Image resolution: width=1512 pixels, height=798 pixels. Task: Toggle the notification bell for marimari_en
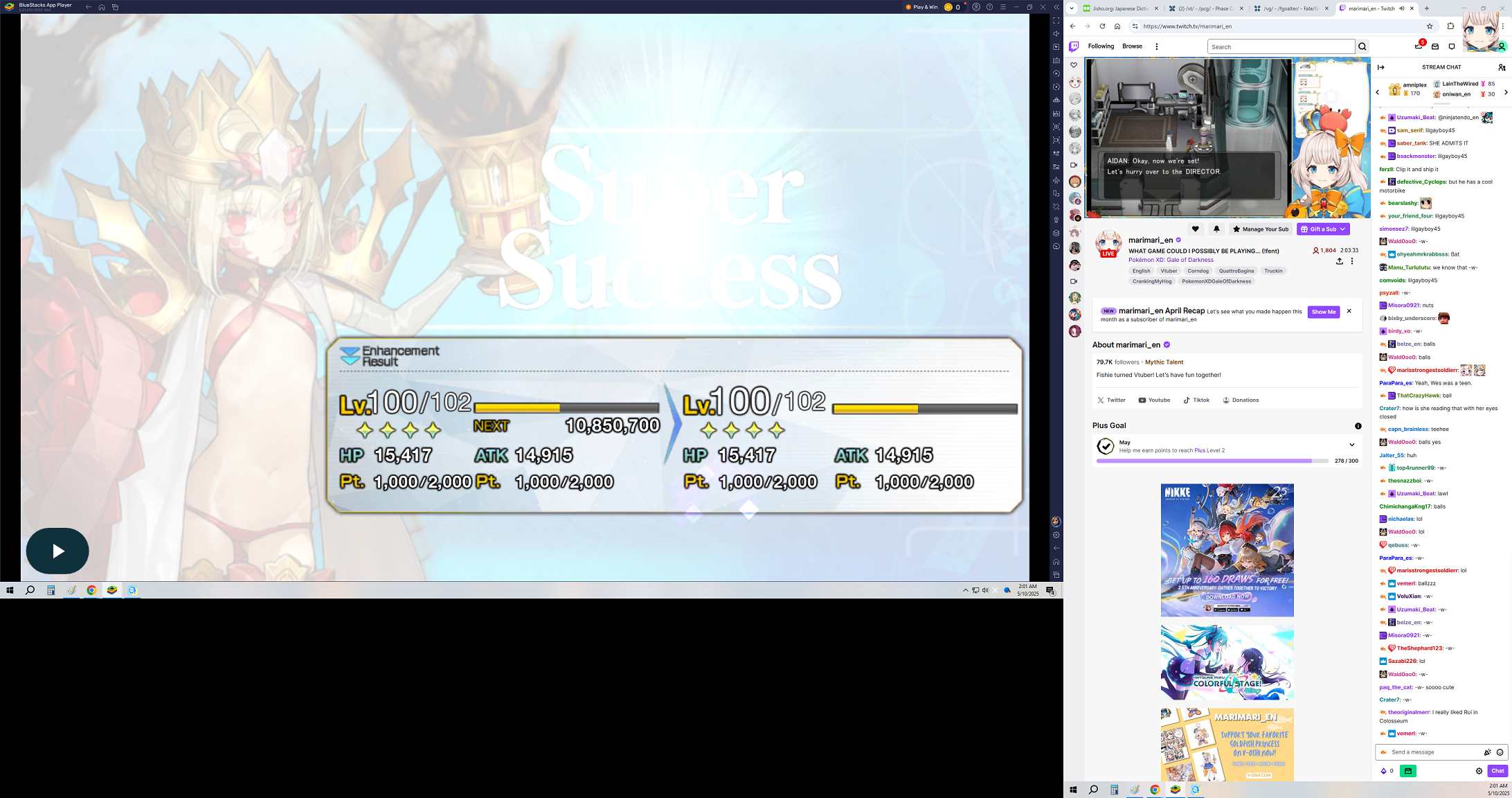[1216, 229]
